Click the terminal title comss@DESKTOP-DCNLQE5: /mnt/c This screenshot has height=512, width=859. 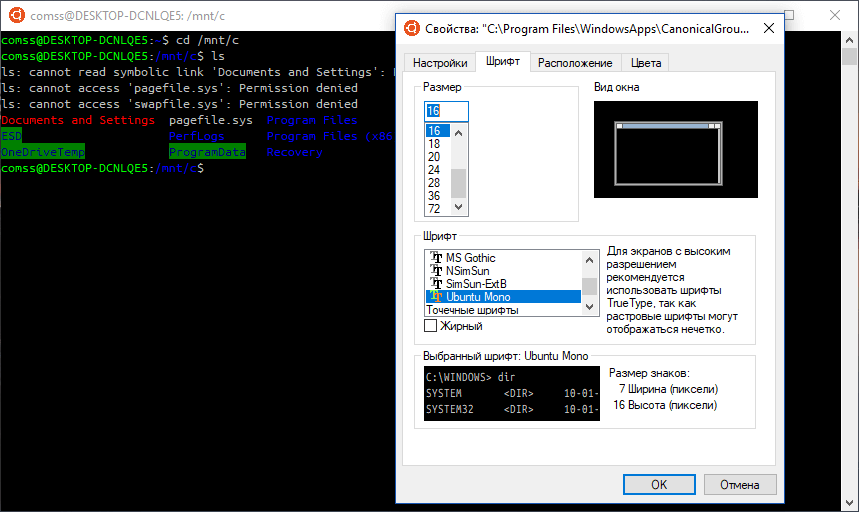pos(128,16)
